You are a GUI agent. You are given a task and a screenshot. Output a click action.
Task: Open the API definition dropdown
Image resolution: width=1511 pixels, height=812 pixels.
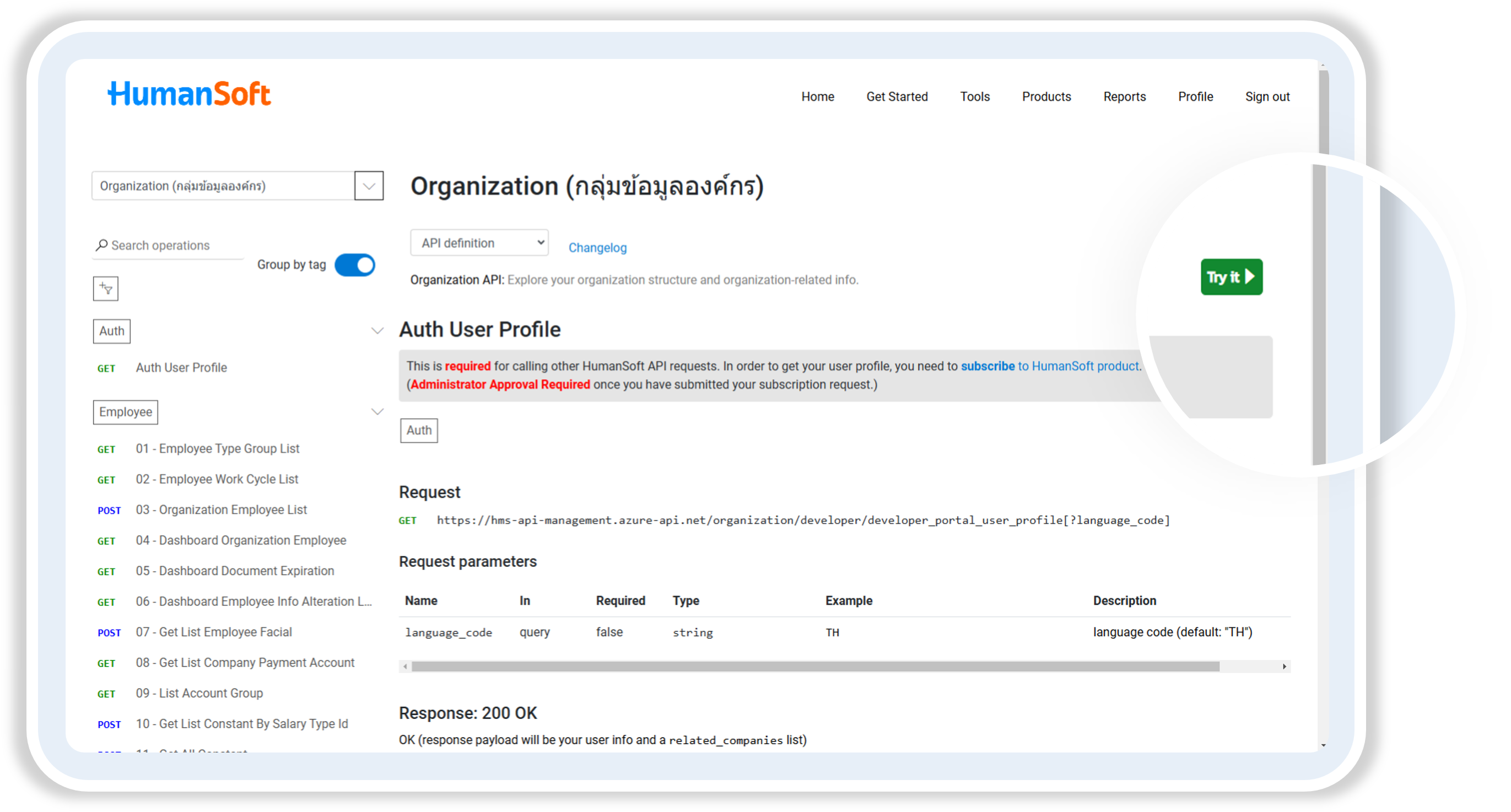[x=479, y=243]
